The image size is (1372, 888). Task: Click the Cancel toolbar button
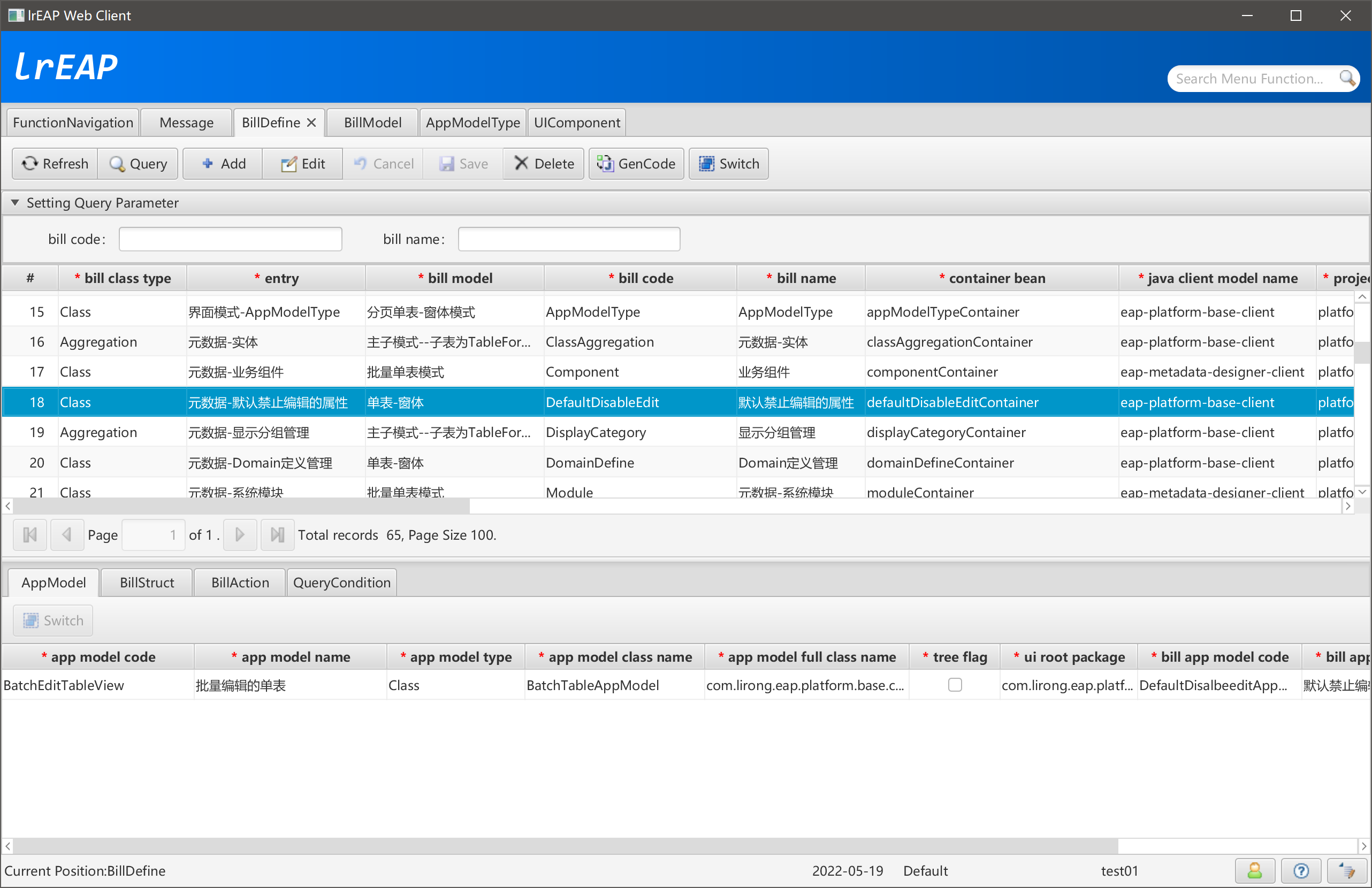click(383, 164)
